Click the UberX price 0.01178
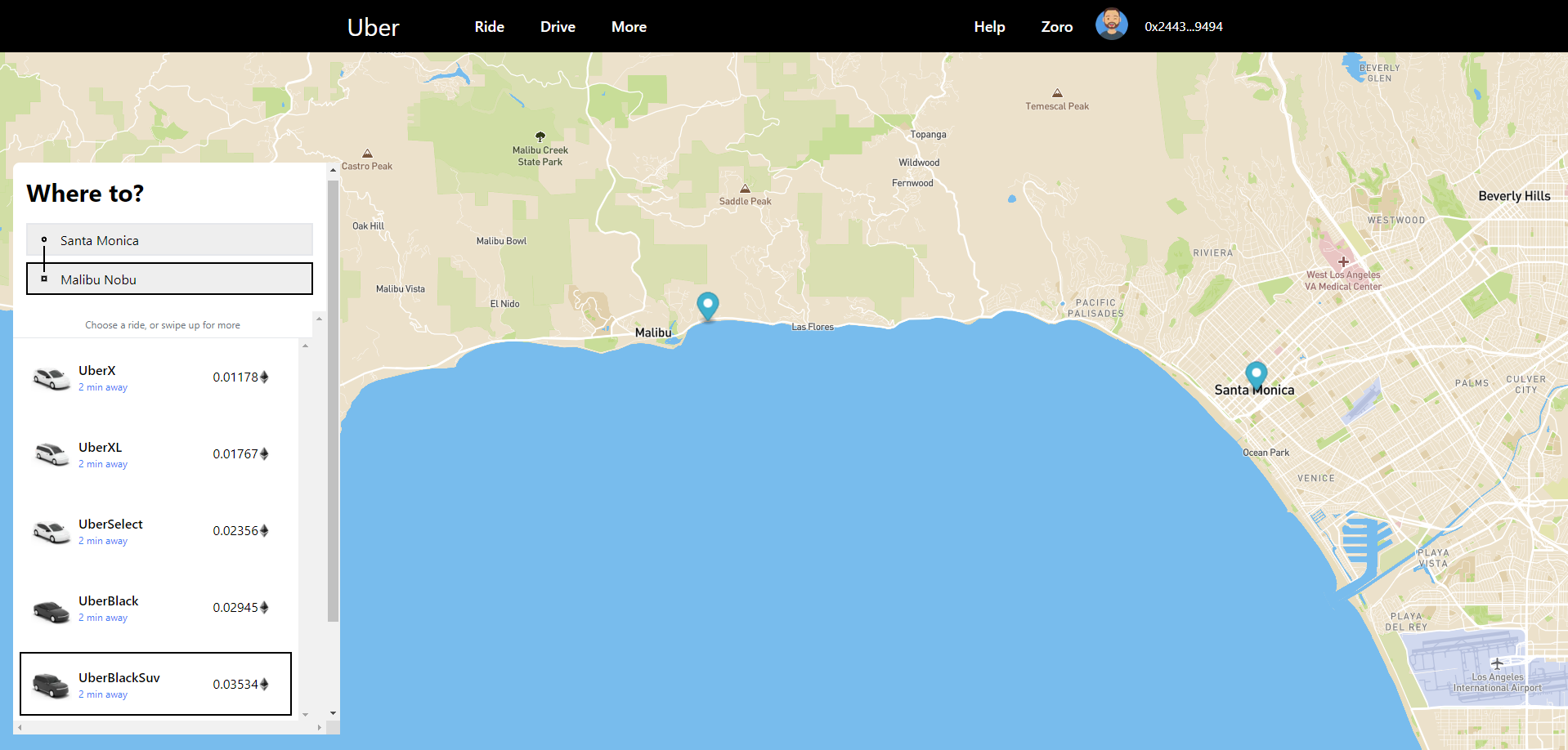1568x750 pixels. coord(235,377)
